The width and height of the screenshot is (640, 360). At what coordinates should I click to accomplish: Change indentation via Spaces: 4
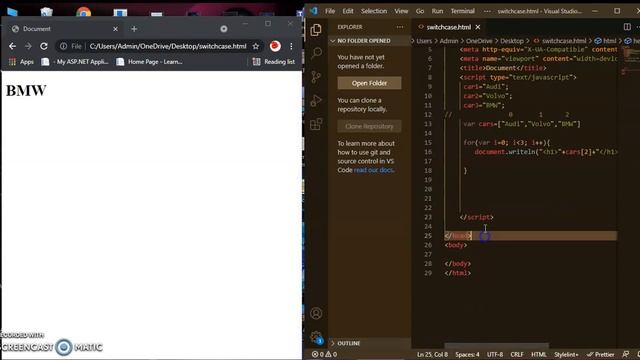[x=467, y=354]
